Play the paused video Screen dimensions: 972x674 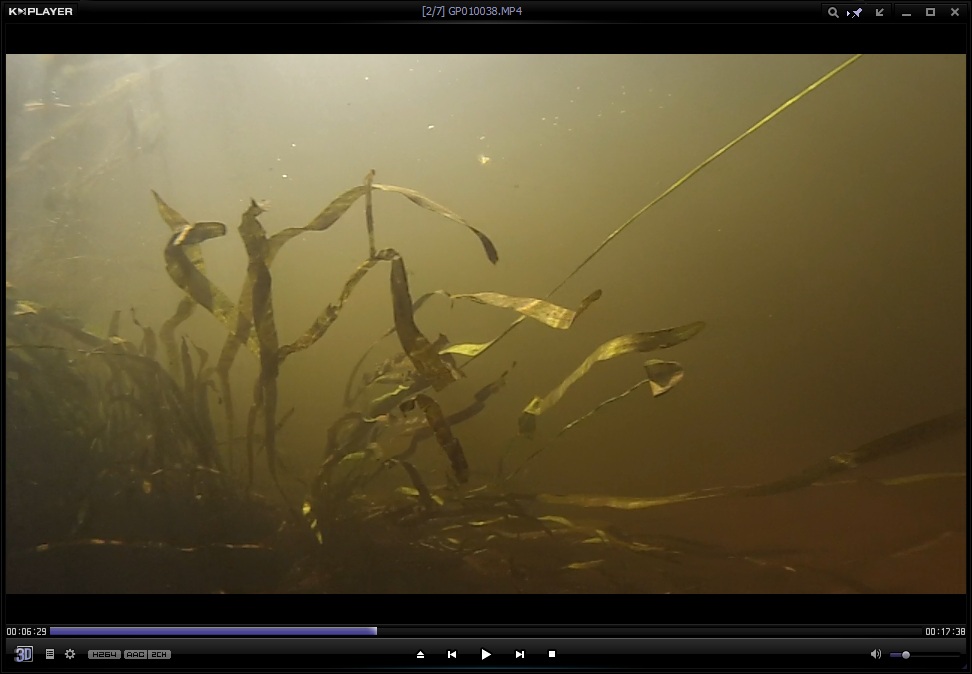pos(486,654)
